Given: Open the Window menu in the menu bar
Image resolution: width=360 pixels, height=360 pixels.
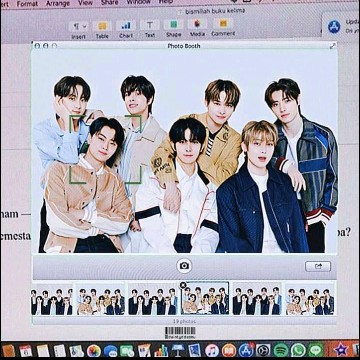Looking at the screenshot, I should pos(139,2).
